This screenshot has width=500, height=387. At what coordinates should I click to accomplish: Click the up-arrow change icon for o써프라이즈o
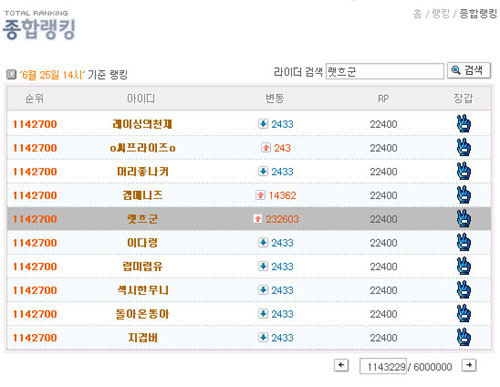coord(266,147)
